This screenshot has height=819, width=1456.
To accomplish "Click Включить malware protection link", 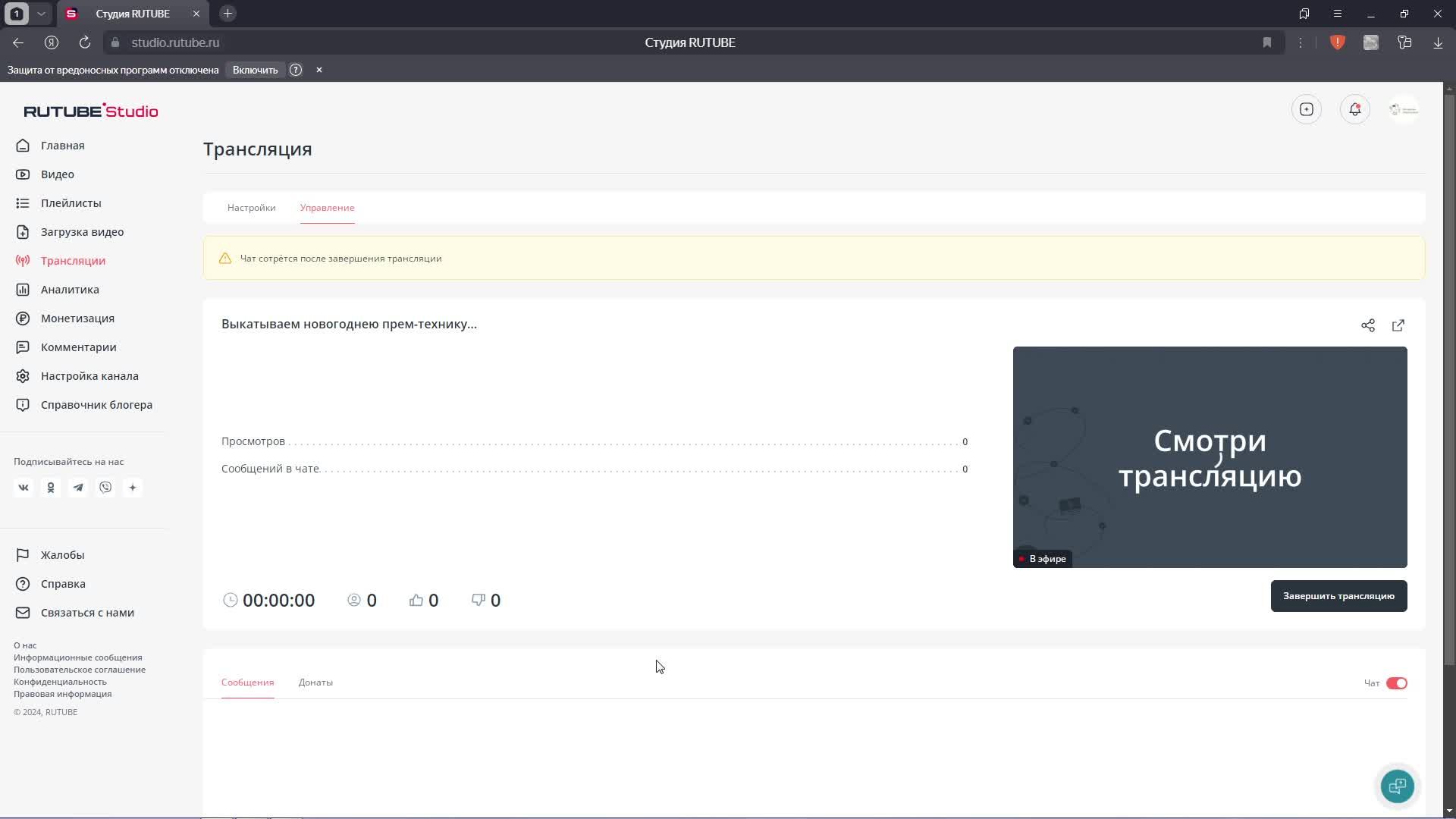I will pos(255,69).
